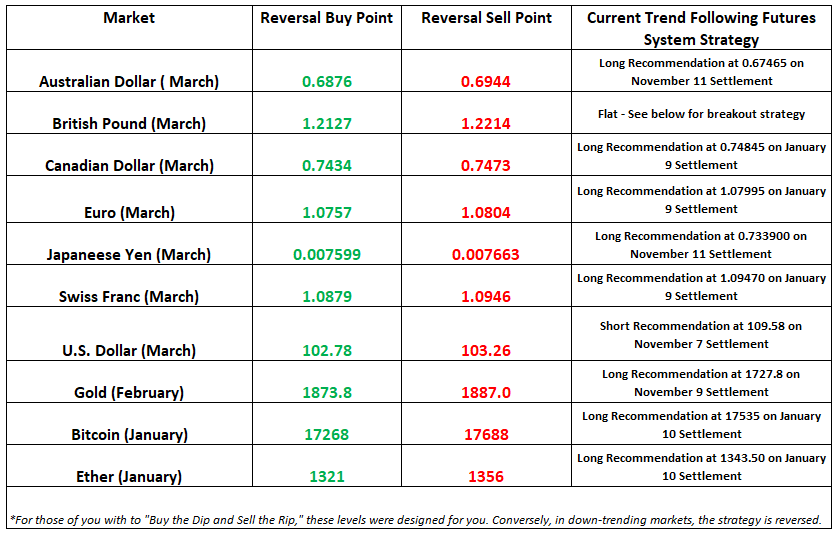This screenshot has width=839, height=537.
Task: Click Gold buy point 1873.8
Action: click(x=327, y=393)
